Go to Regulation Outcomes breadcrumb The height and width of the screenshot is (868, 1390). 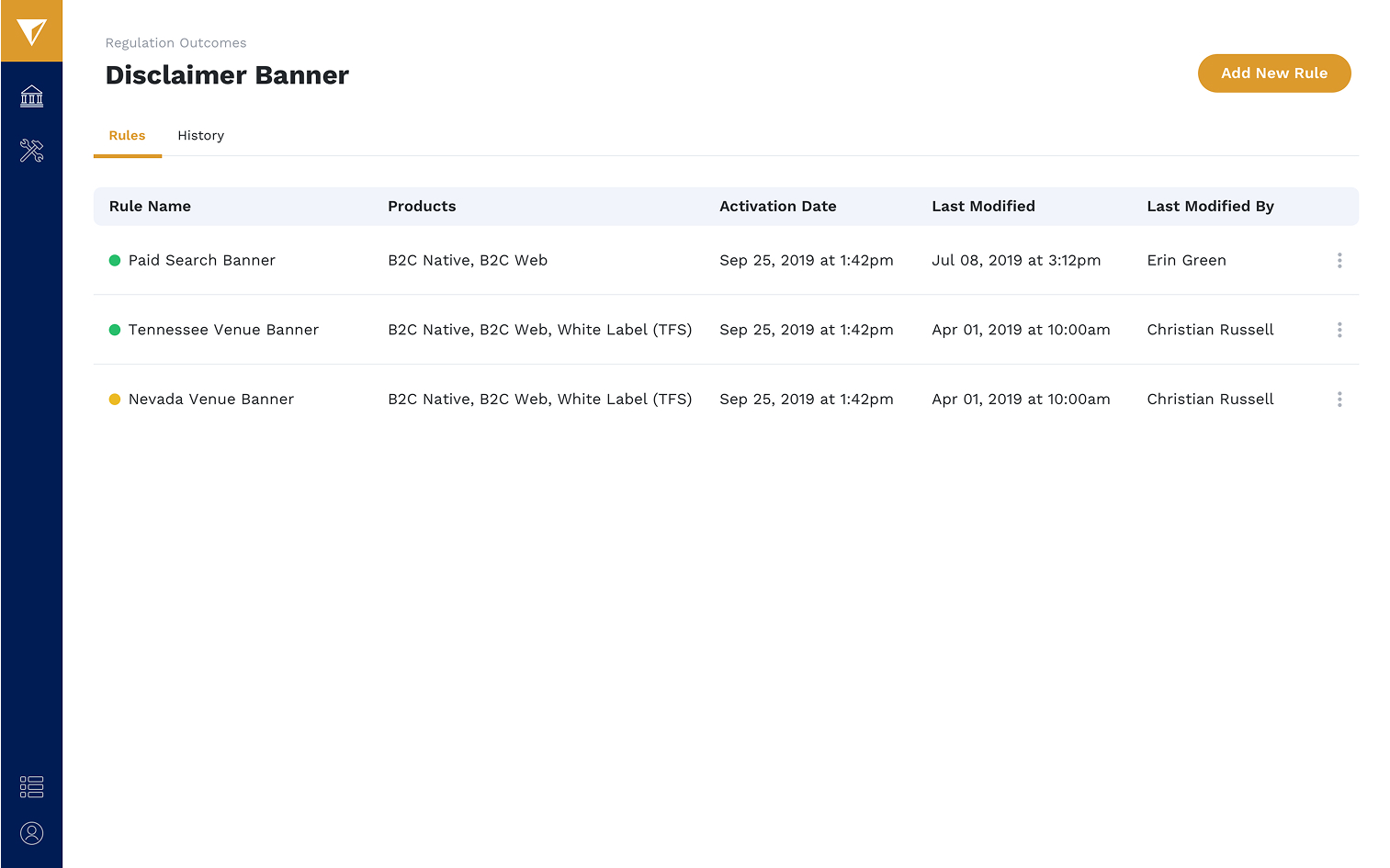[x=175, y=43]
